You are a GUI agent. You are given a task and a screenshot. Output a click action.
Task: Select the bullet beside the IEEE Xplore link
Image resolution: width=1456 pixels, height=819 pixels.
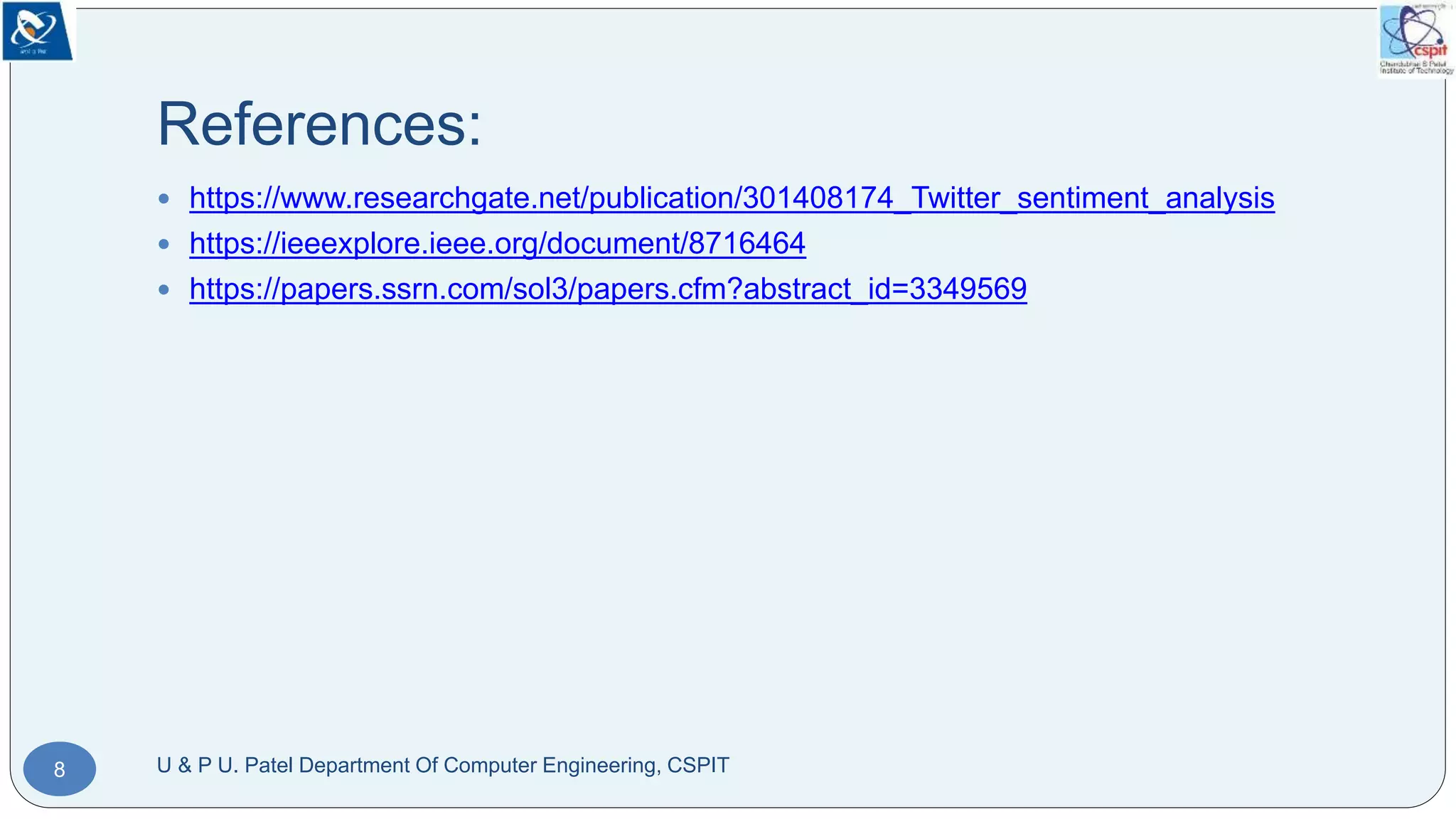164,244
